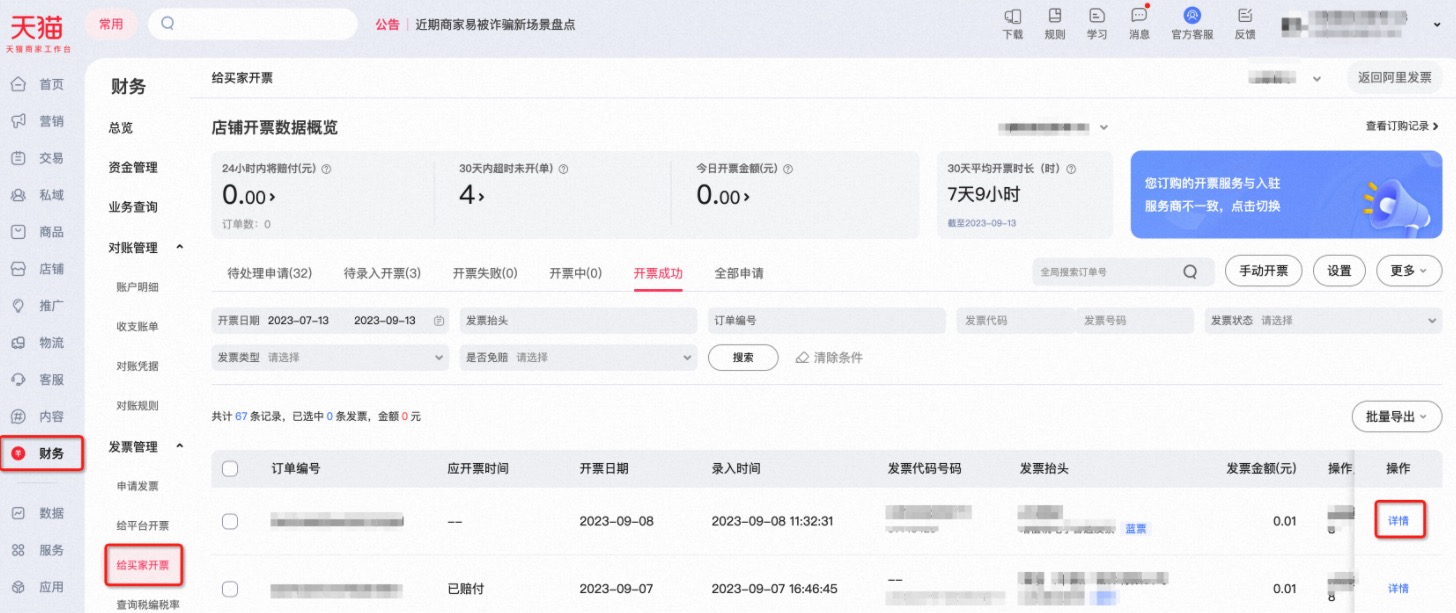Switch to 待录入开票(3) tab
The image size is (1456, 613).
[x=382, y=273]
